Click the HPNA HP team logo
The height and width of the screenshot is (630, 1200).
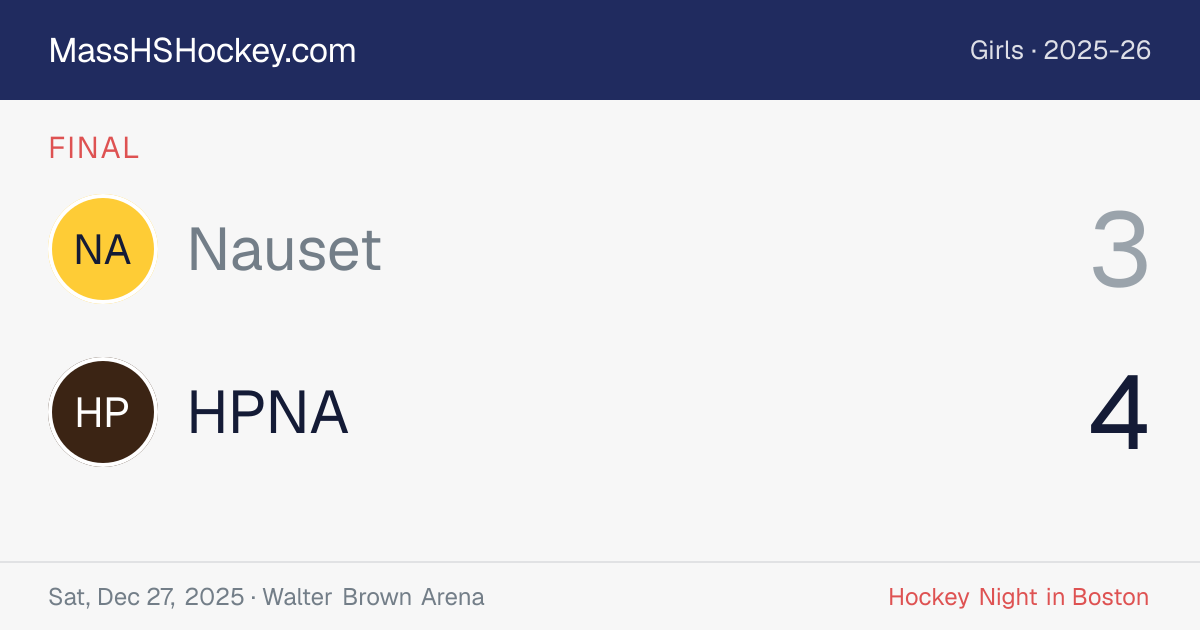[x=103, y=412]
